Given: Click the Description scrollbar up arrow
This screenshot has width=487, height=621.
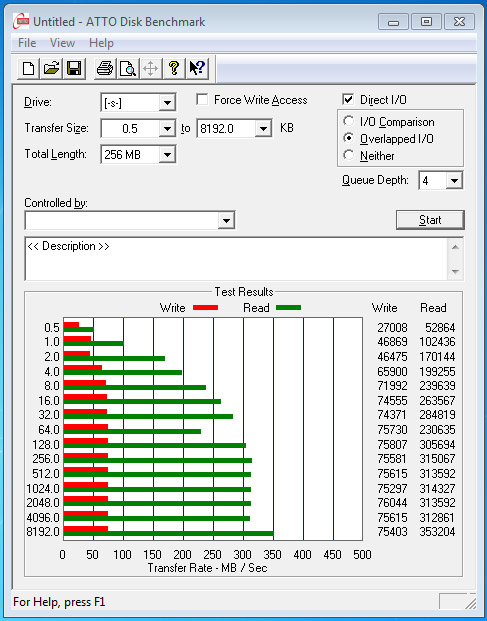Looking at the screenshot, I should click(455, 247).
